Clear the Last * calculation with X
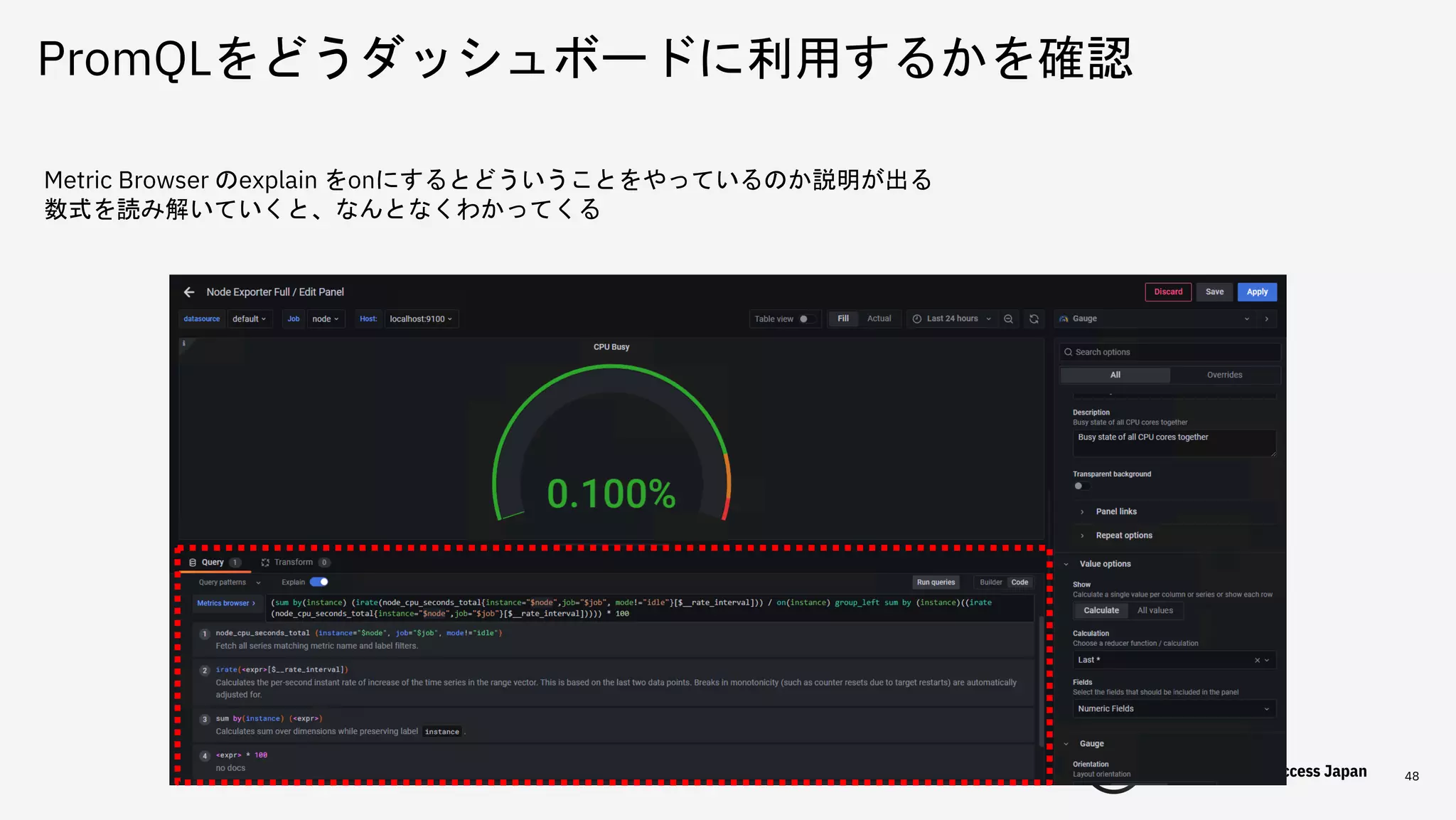 pos(1257,661)
